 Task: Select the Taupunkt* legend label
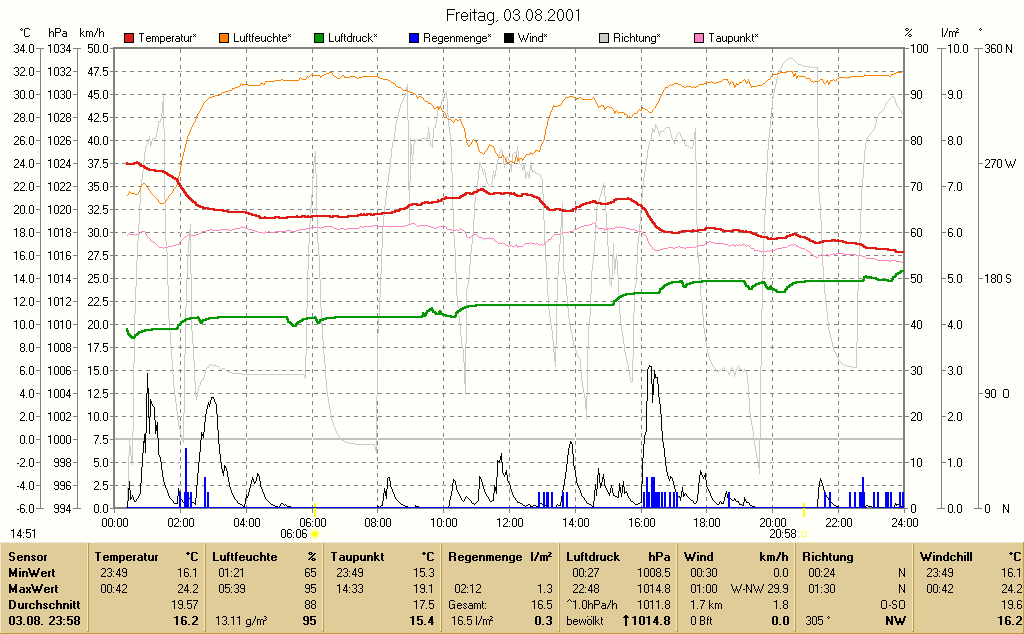point(733,39)
